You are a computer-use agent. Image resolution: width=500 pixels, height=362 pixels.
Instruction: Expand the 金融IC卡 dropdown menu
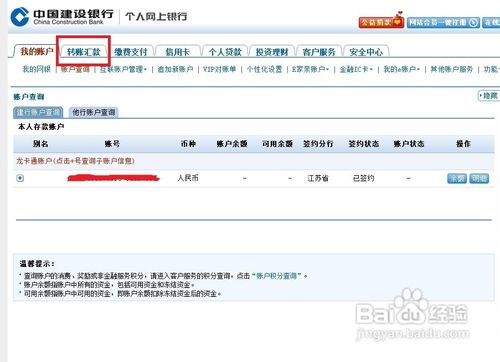pyautogui.click(x=356, y=69)
